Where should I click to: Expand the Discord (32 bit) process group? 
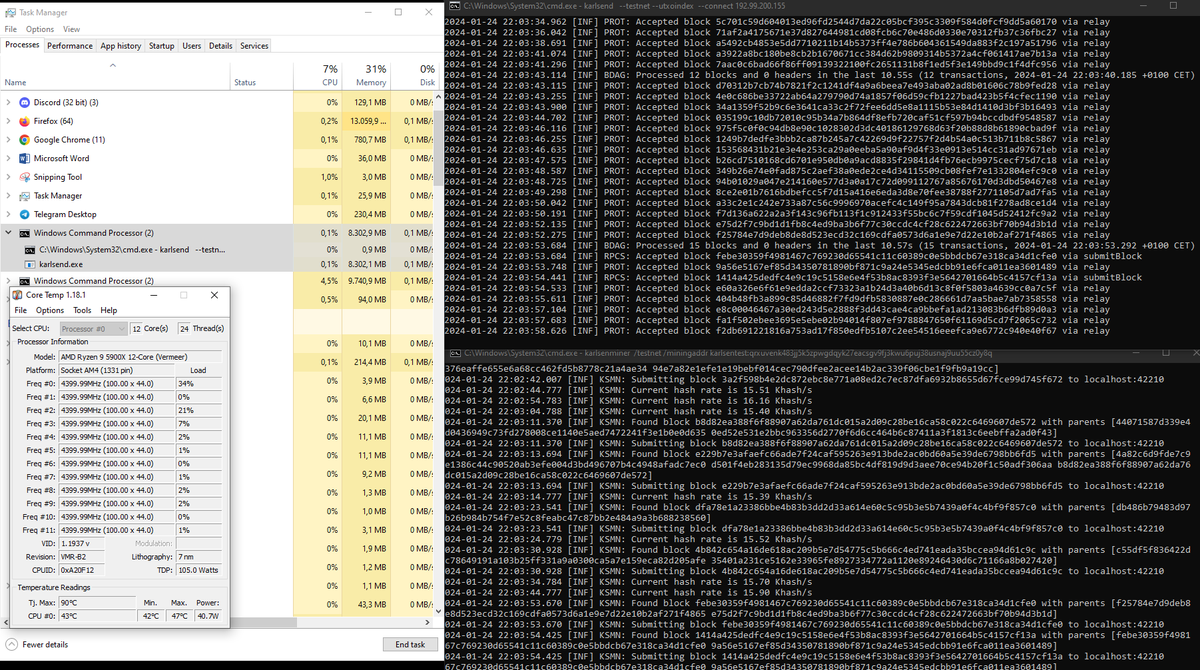9,102
